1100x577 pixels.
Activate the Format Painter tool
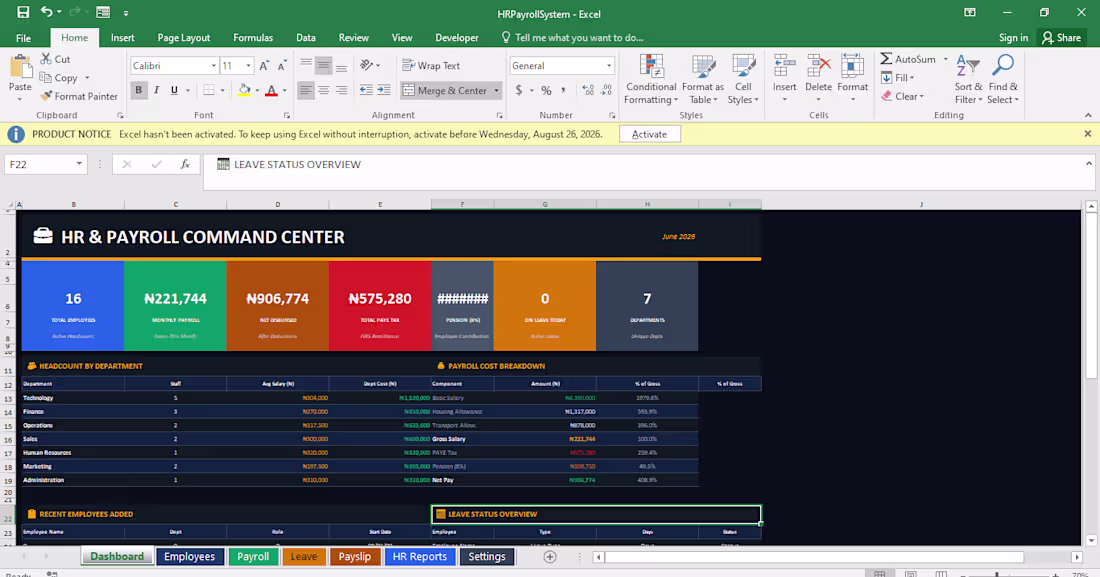click(79, 96)
